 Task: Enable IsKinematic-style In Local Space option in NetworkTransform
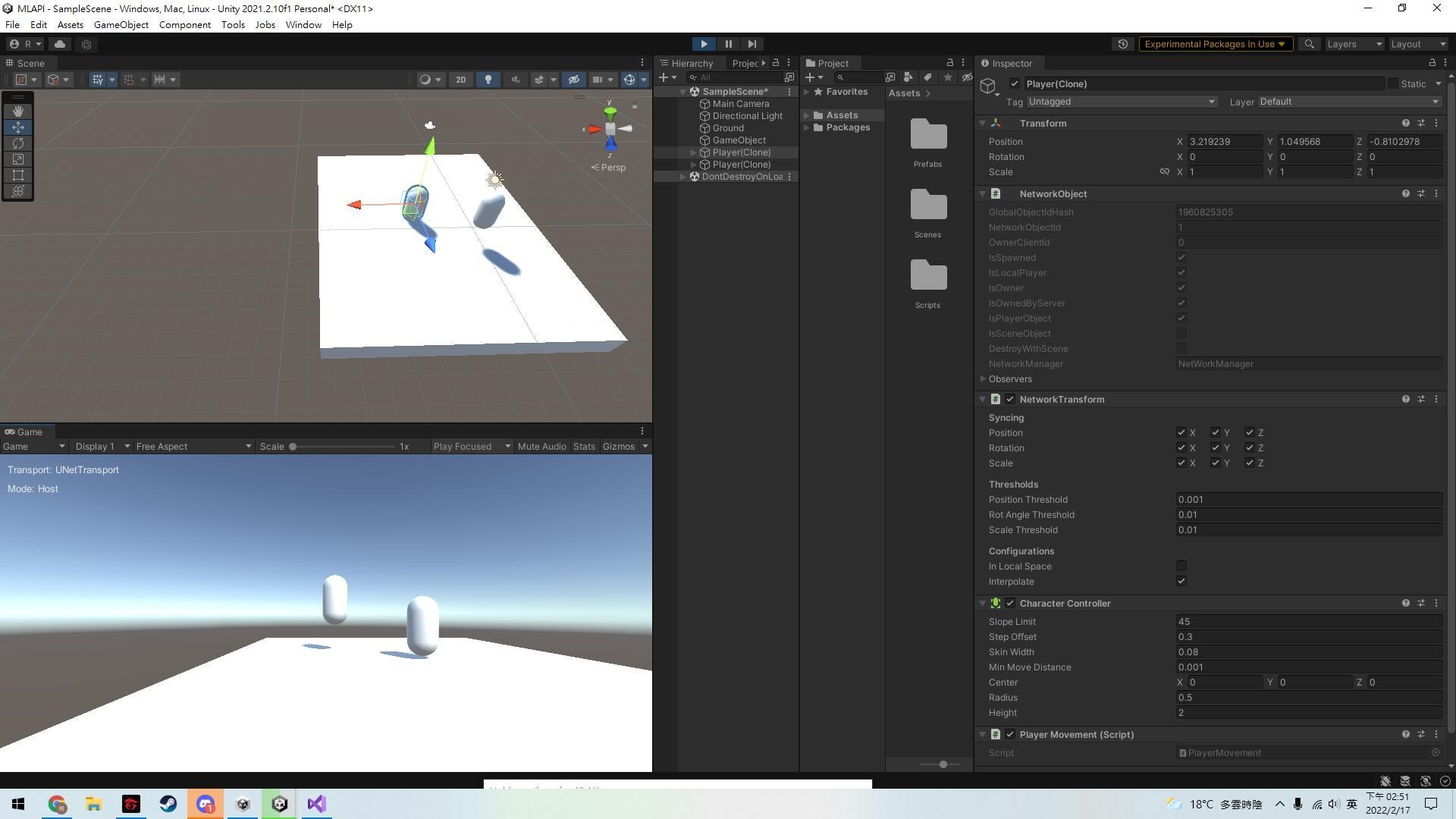1181,566
